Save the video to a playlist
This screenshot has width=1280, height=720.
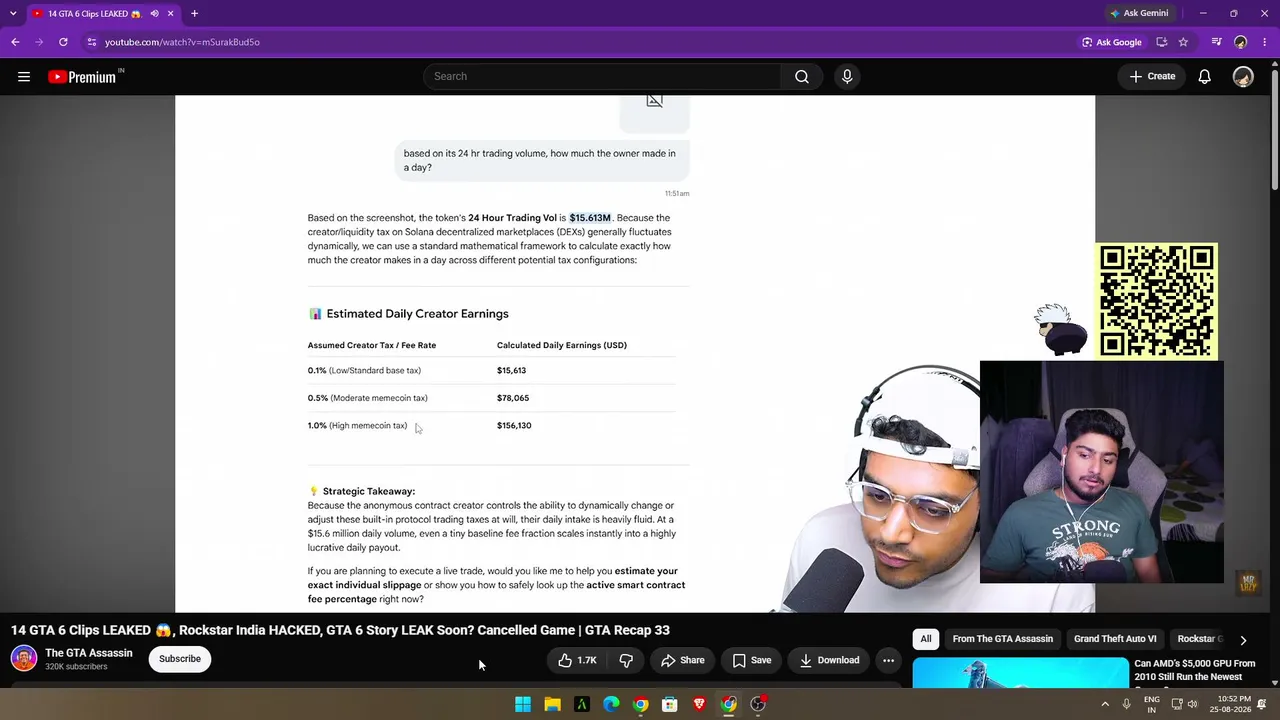(751, 660)
